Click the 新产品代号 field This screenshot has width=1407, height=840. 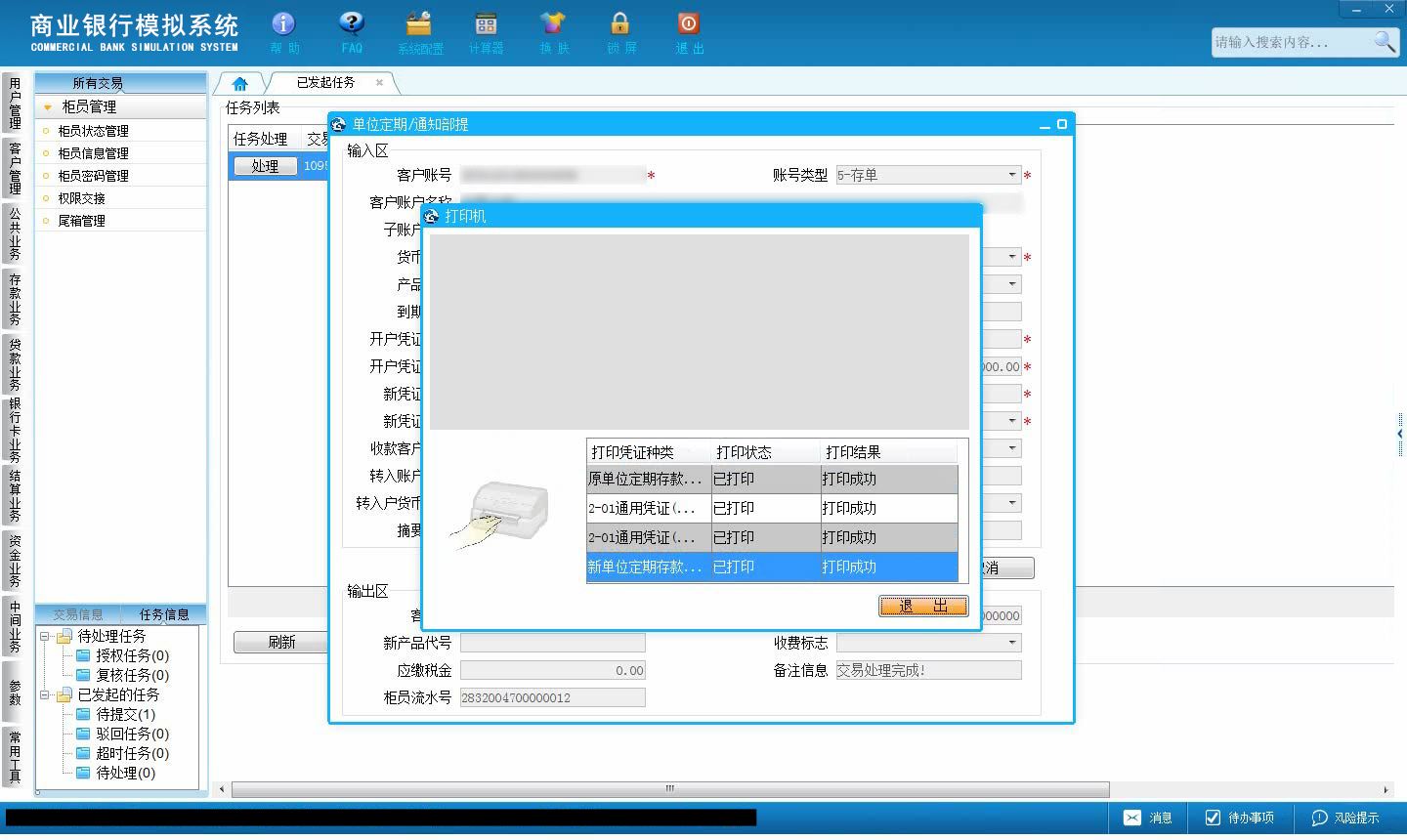tap(553, 643)
